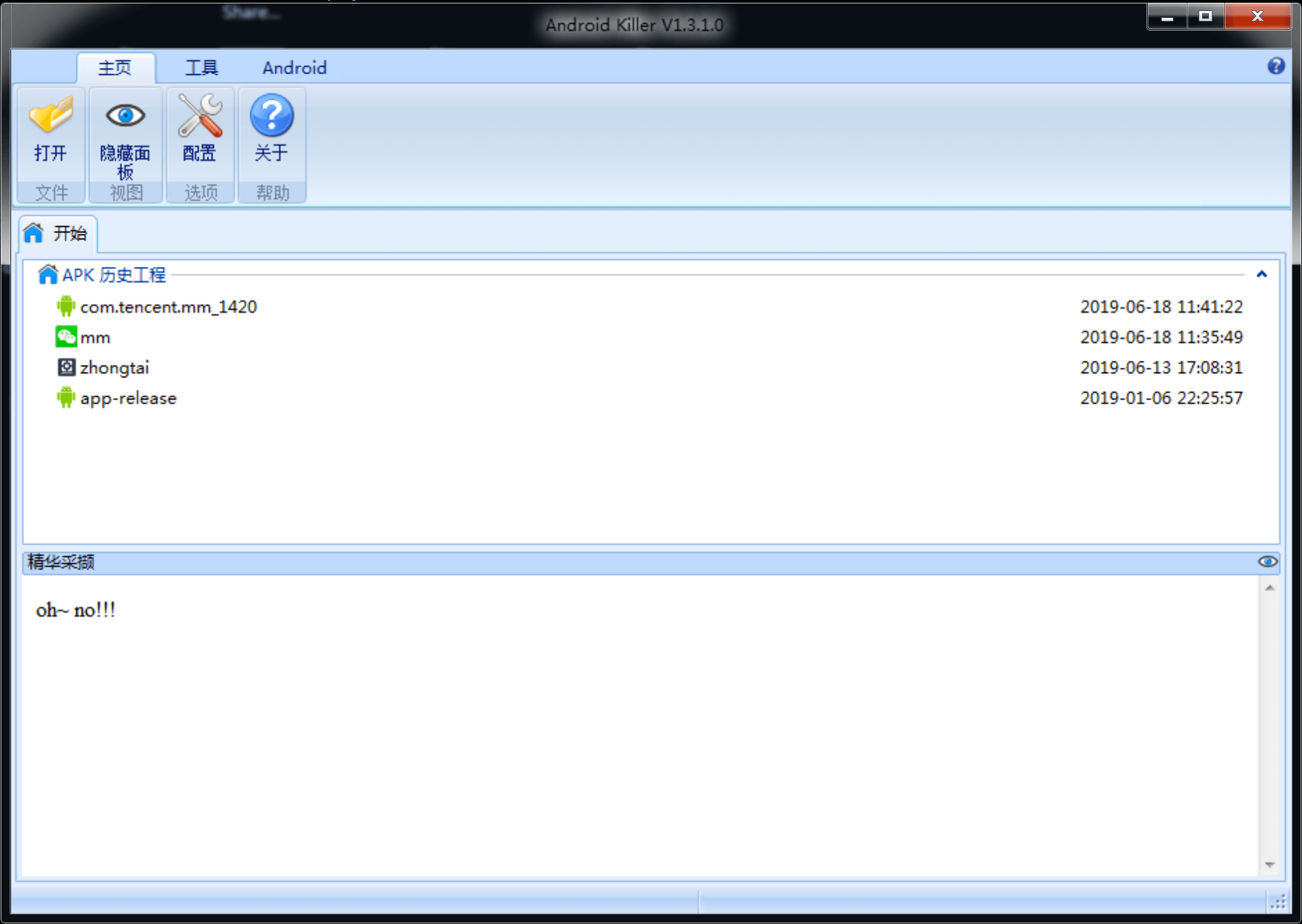Screen dimensions: 1302x924
Task: Click the resize grip in the status bar
Action: click(x=1278, y=901)
